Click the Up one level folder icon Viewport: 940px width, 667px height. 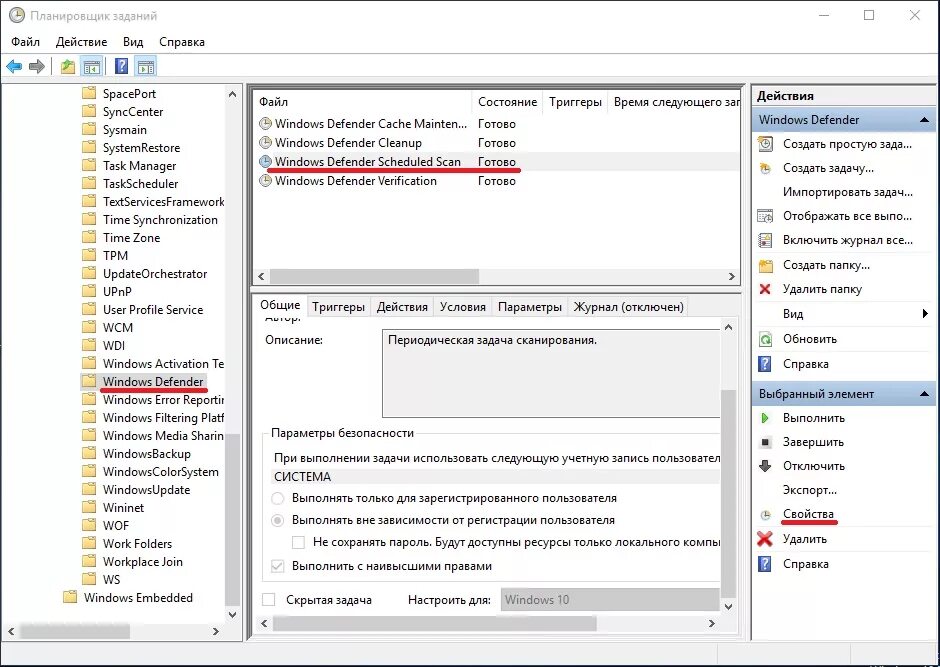coord(68,67)
